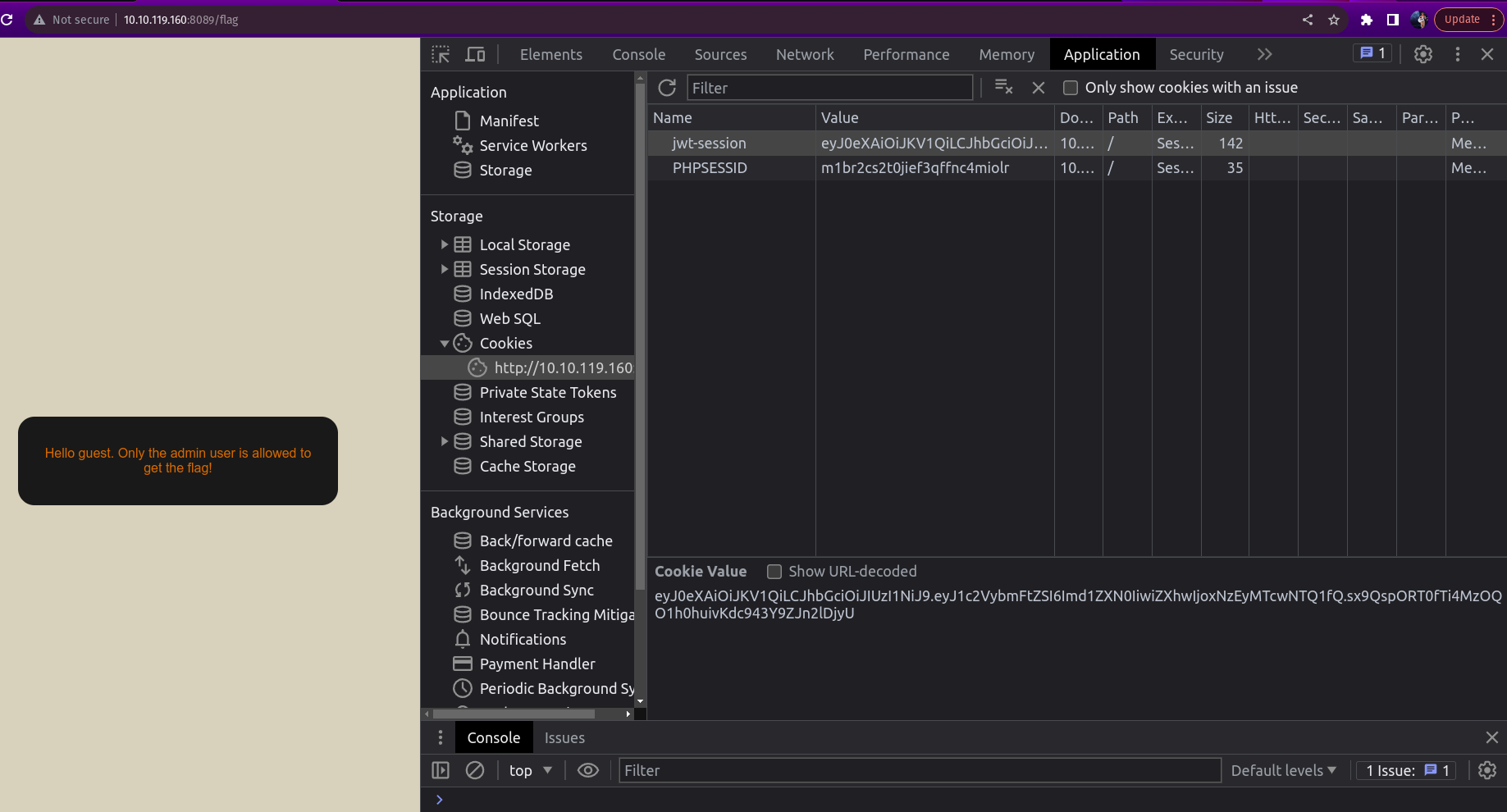
Task: Bookmark the page with the star icon
Action: click(1334, 20)
